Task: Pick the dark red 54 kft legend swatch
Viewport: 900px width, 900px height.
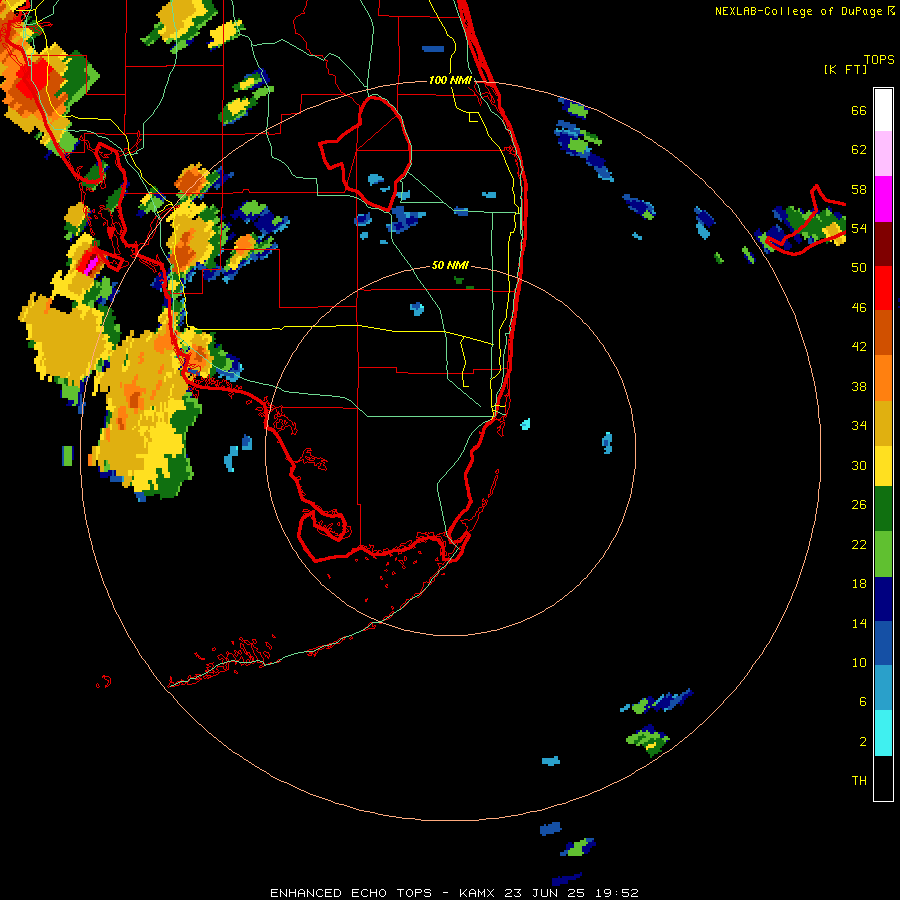Action: tap(883, 244)
